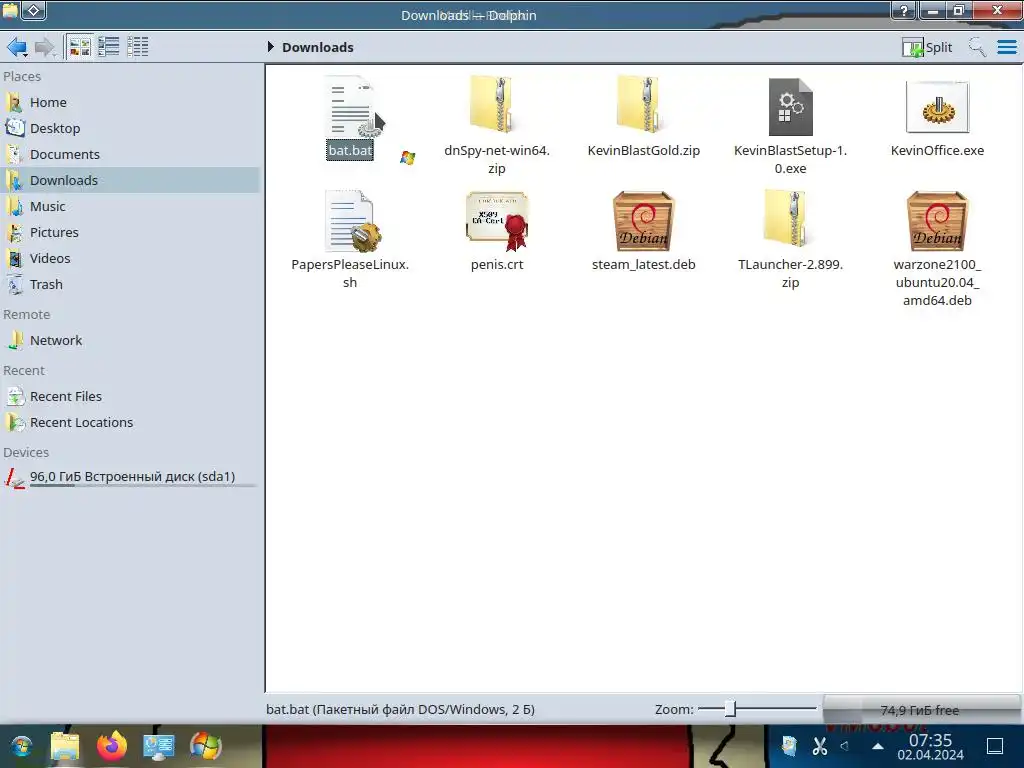
Task: Click the Devices section header
Action: (26, 453)
